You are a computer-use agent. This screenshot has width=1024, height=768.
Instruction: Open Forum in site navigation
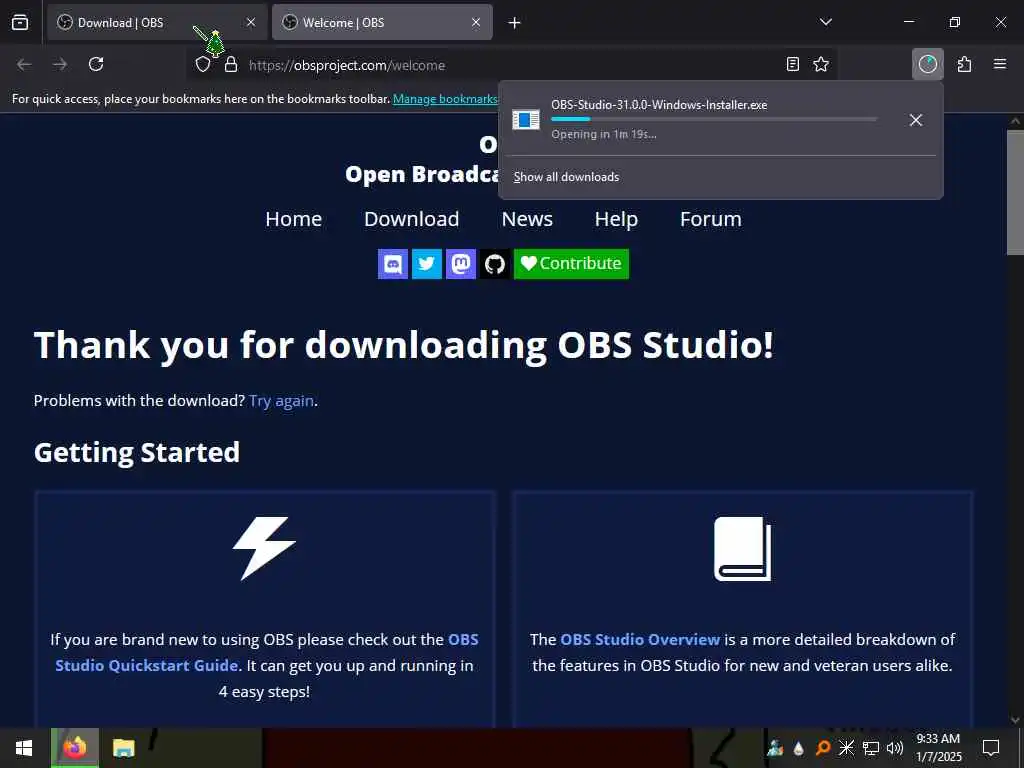(x=711, y=219)
